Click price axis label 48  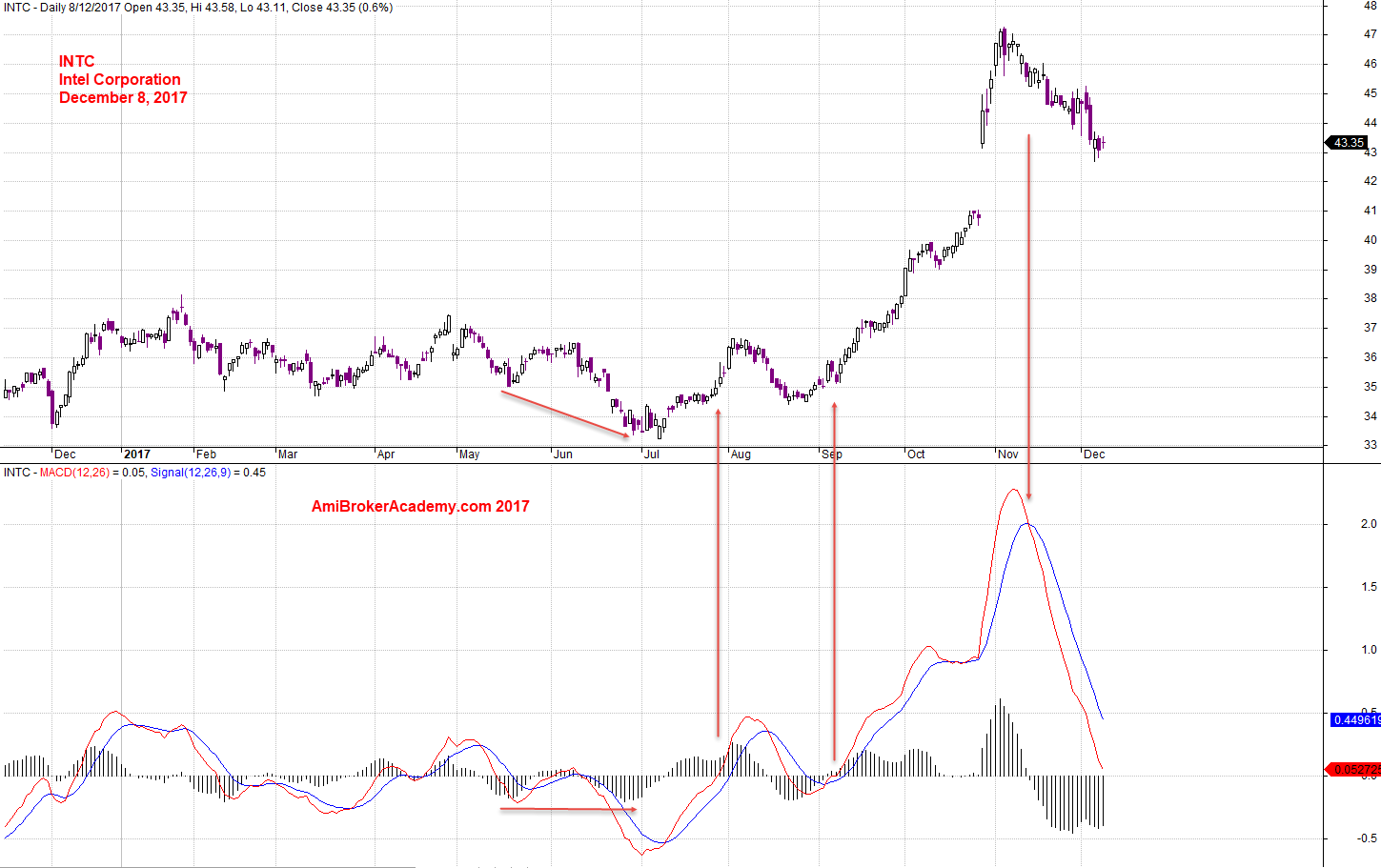[1371, 6]
